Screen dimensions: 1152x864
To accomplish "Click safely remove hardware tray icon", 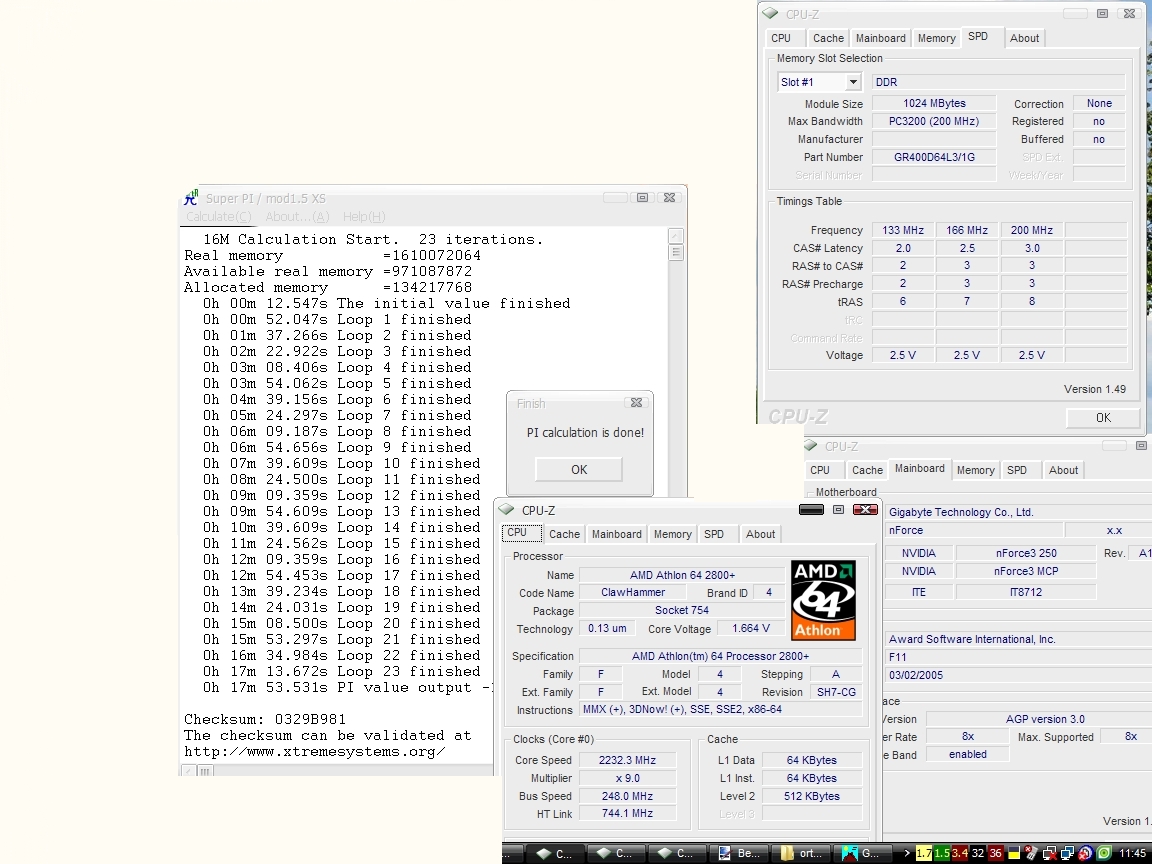I will pos(1032,853).
